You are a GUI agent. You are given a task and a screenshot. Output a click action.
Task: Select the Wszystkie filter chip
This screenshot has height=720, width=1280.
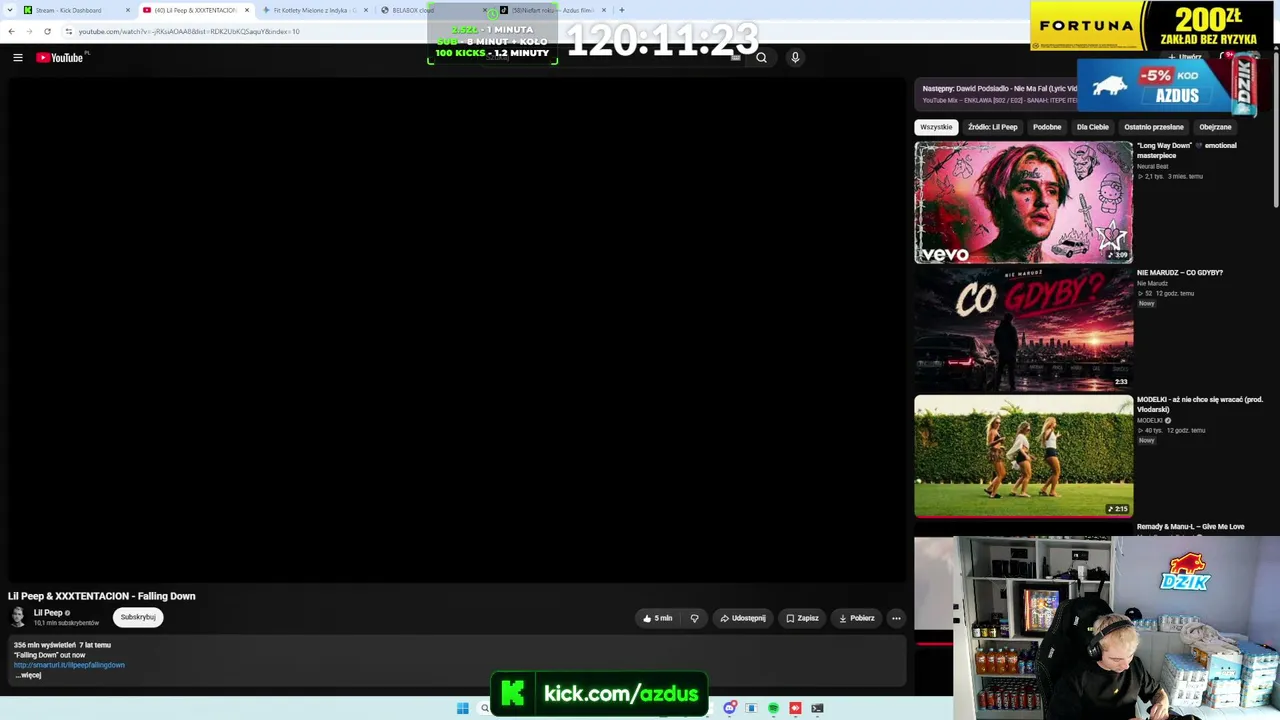click(936, 127)
